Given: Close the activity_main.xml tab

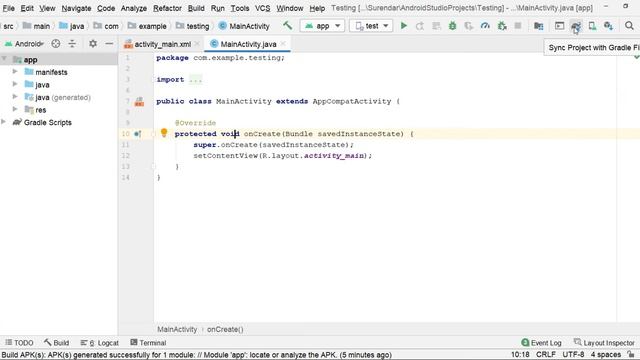Looking at the screenshot, I should click(x=197, y=43).
